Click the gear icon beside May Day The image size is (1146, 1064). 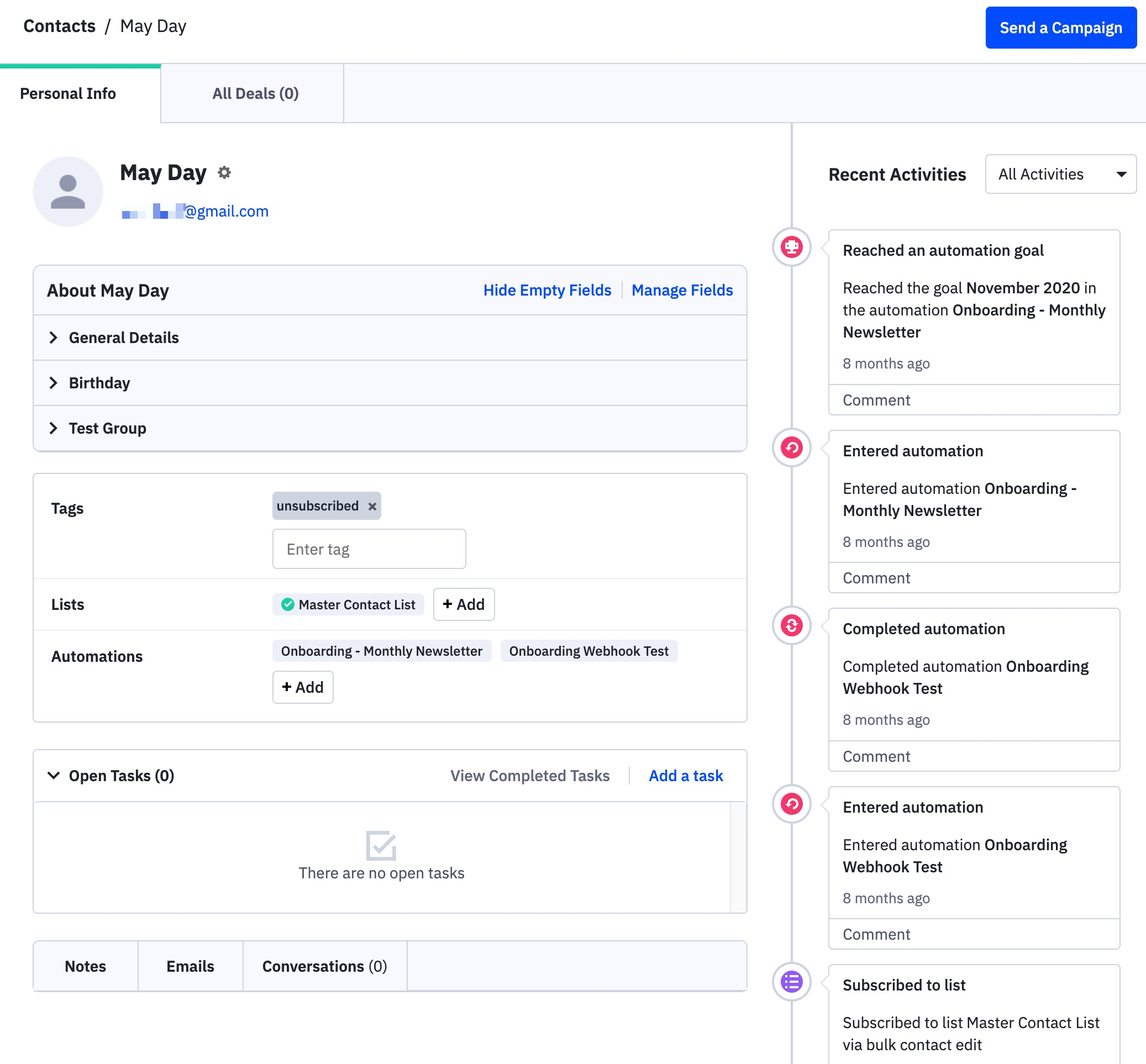224,172
